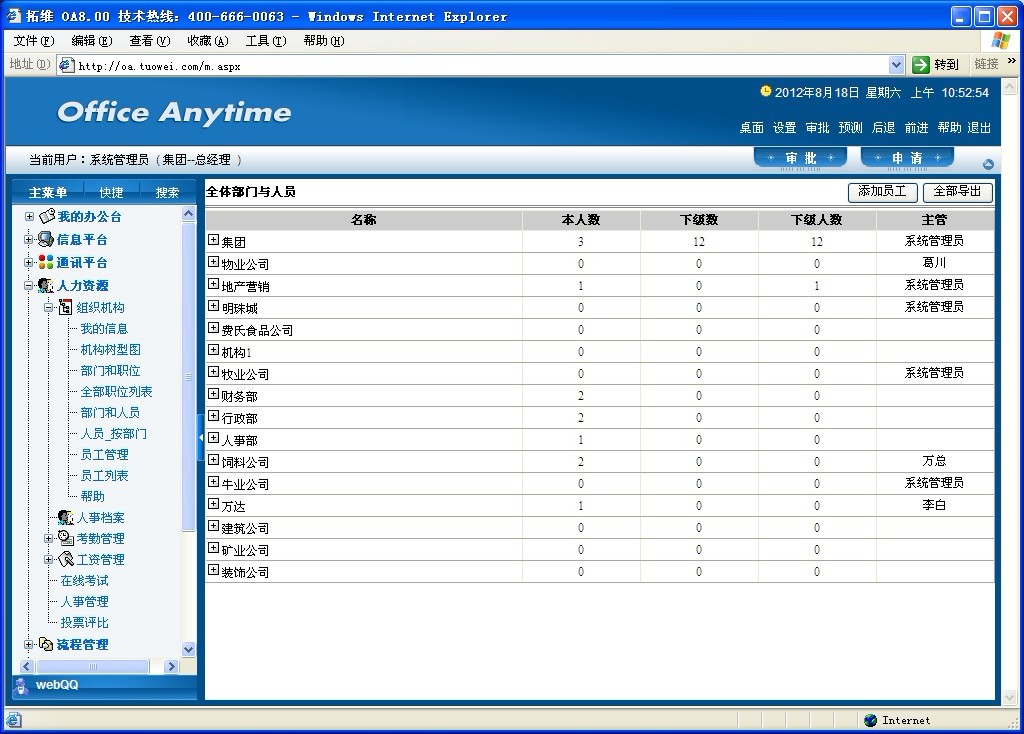Open the 工具(T) menu
1024x734 pixels.
pyautogui.click(x=265, y=41)
